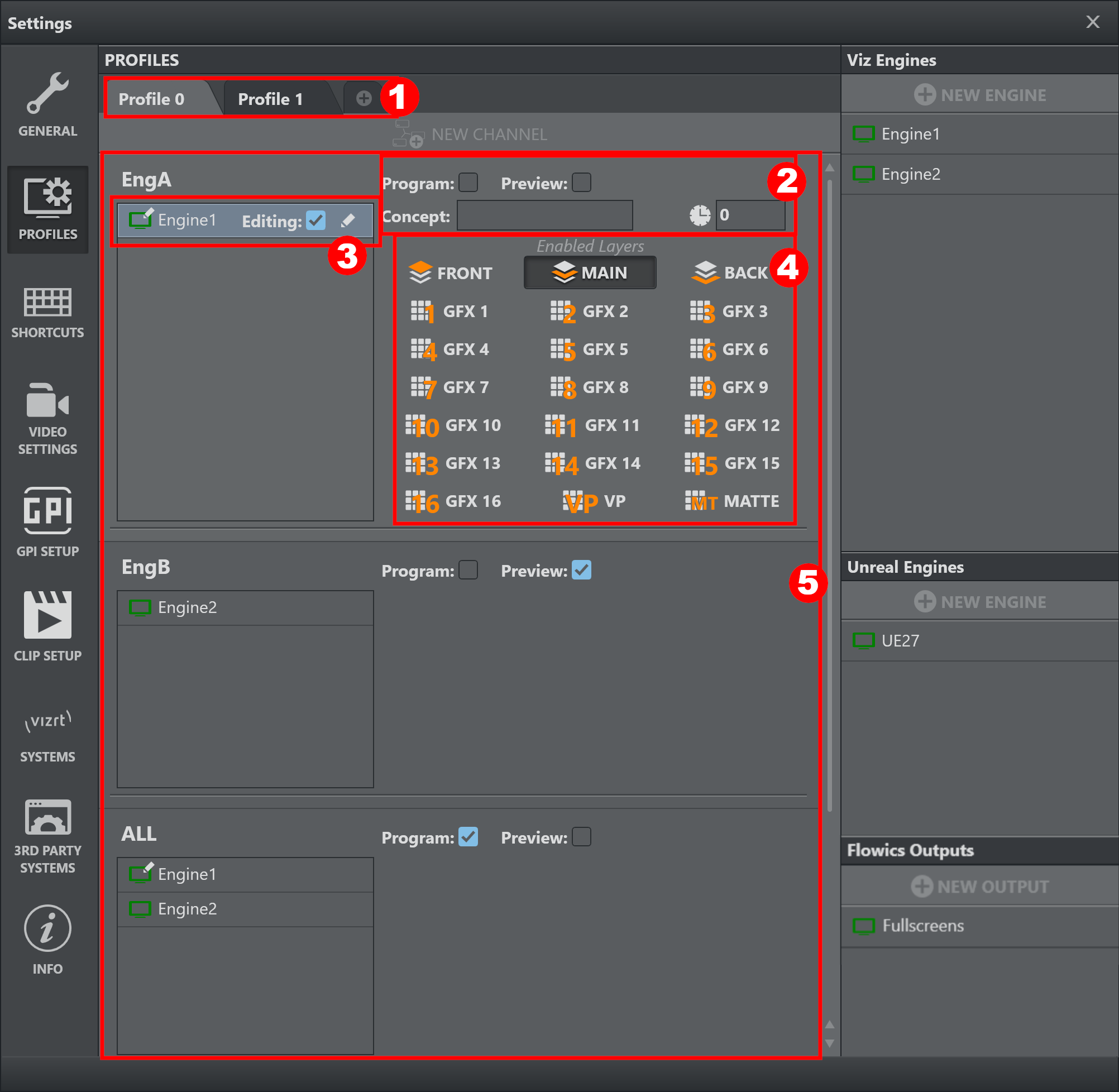Select the Profile 0 tab
This screenshot has height=1092, width=1119.
tap(151, 99)
